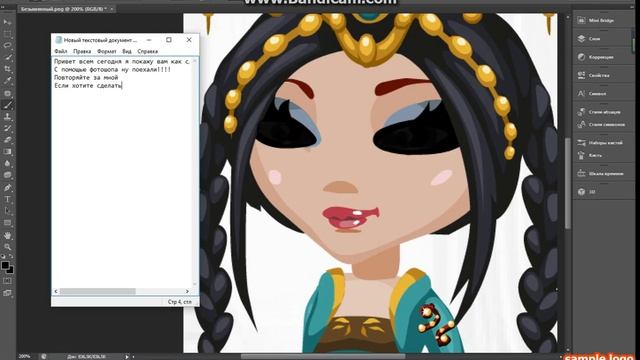Select the Eraser tool
The image size is (640, 360).
pyautogui.click(x=7, y=140)
